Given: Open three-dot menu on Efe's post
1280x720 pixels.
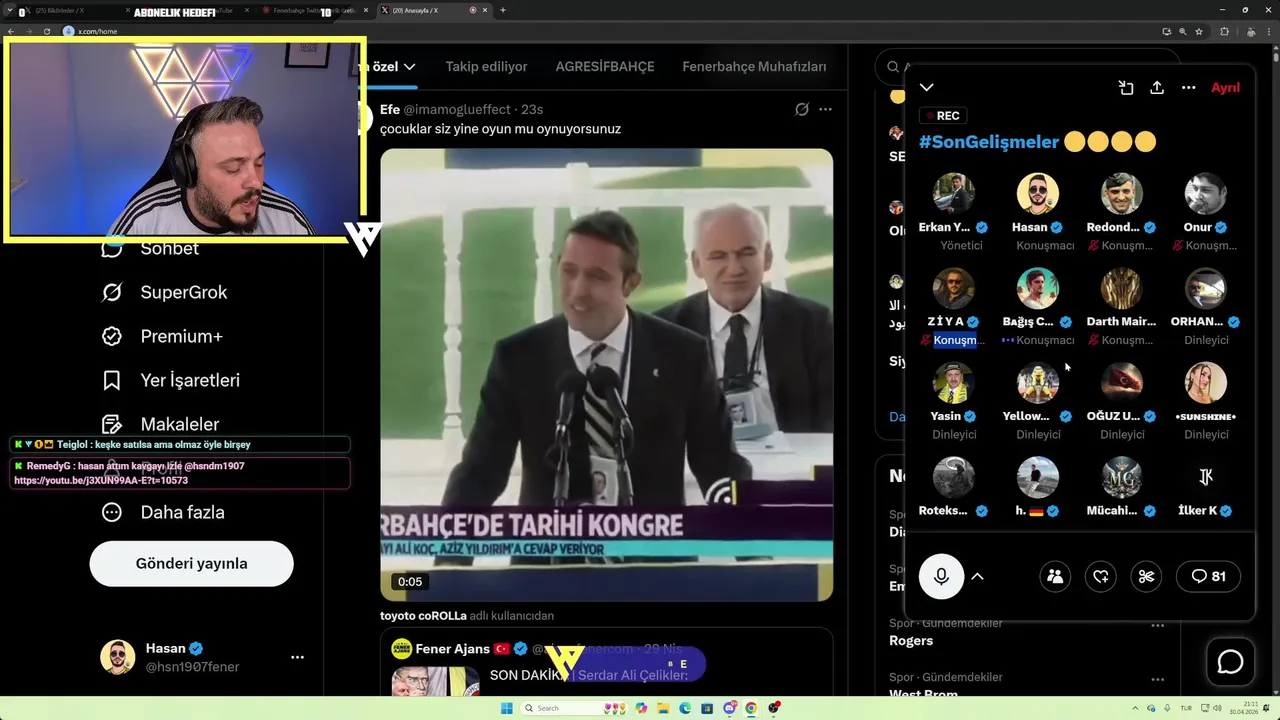Looking at the screenshot, I should (825, 109).
